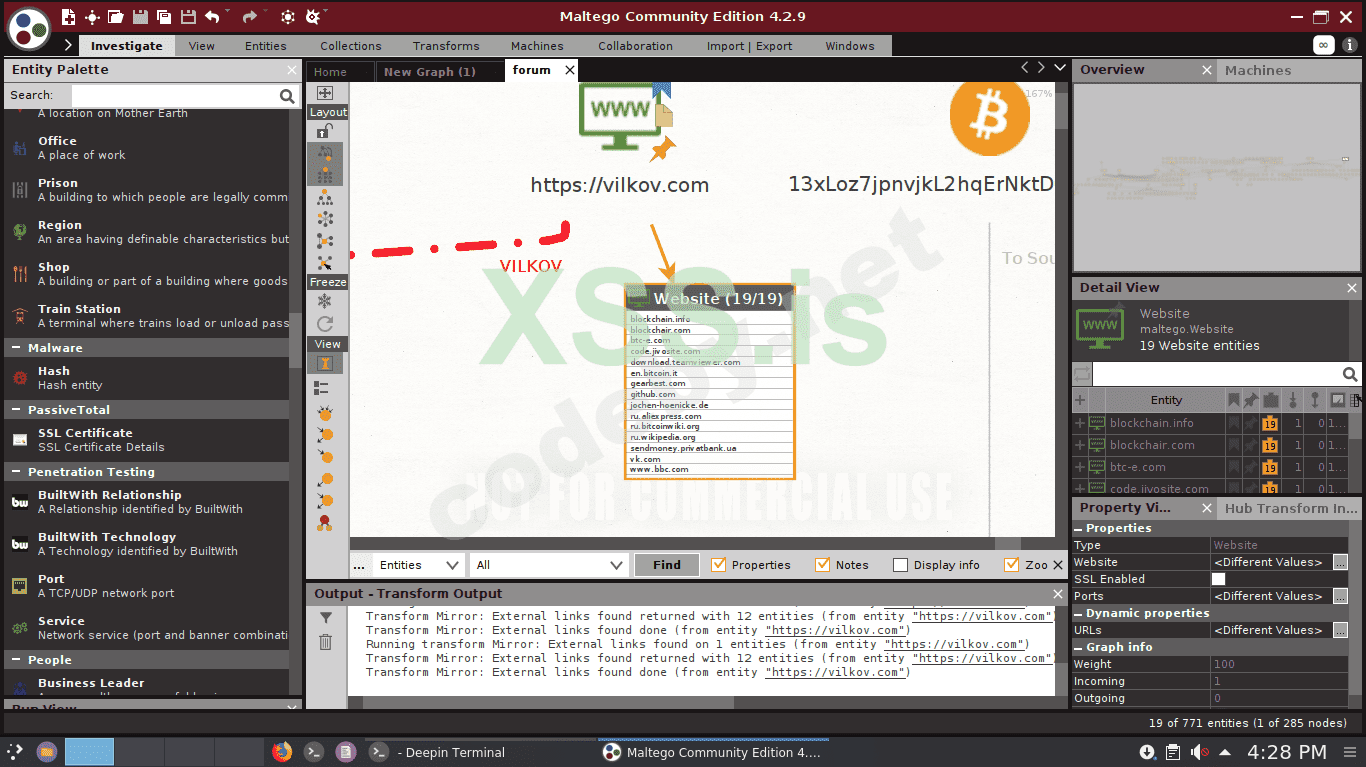Collapse the PassiveTotal palette section
Screen dimensions: 1366x767
click(18, 410)
